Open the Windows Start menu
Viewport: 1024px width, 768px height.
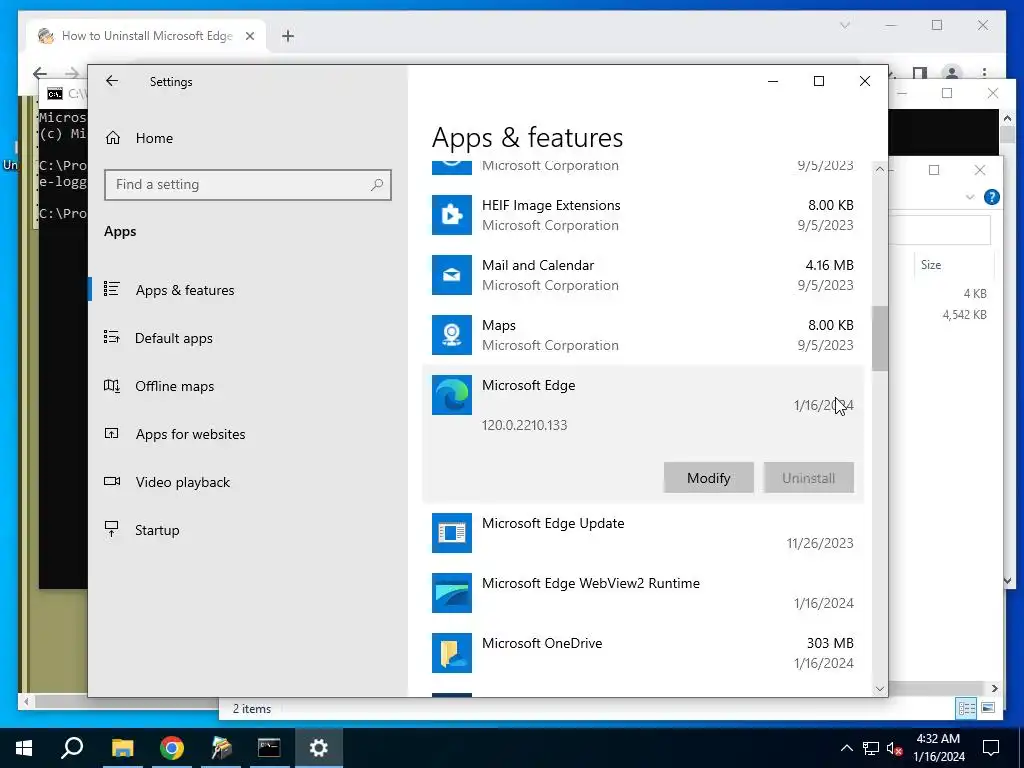pos(24,748)
